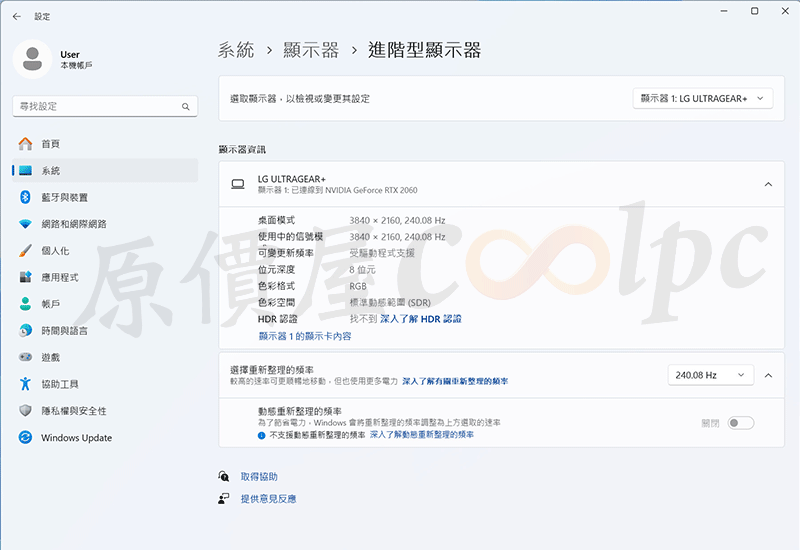Click the Bluetooth icon for 藍牙與裝置

click(25, 197)
